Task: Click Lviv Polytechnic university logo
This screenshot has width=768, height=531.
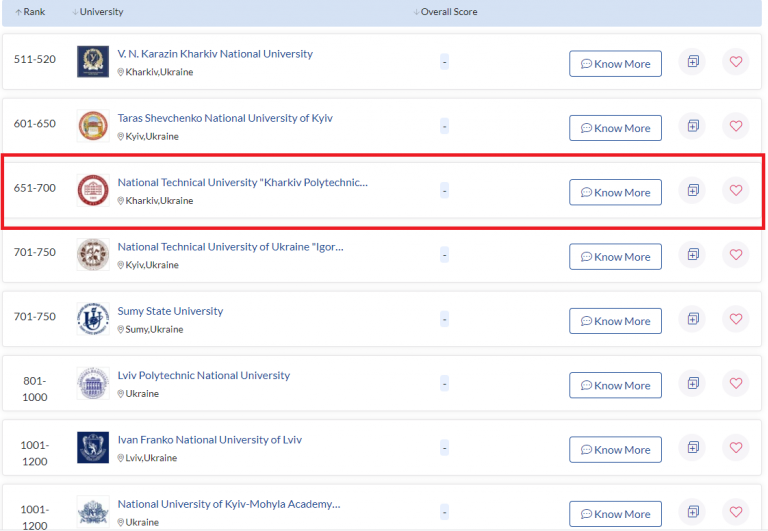Action: coord(93,383)
